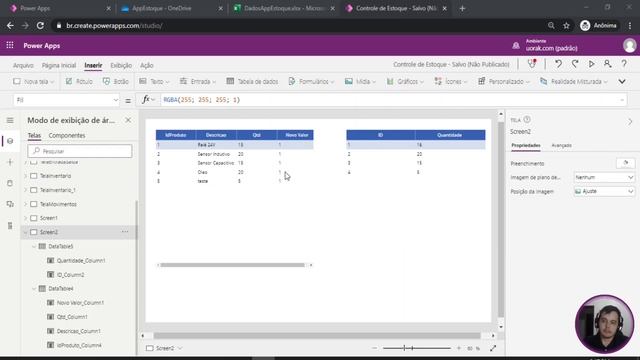
Task: Open the Media icon in left rail
Action: coord(10,204)
